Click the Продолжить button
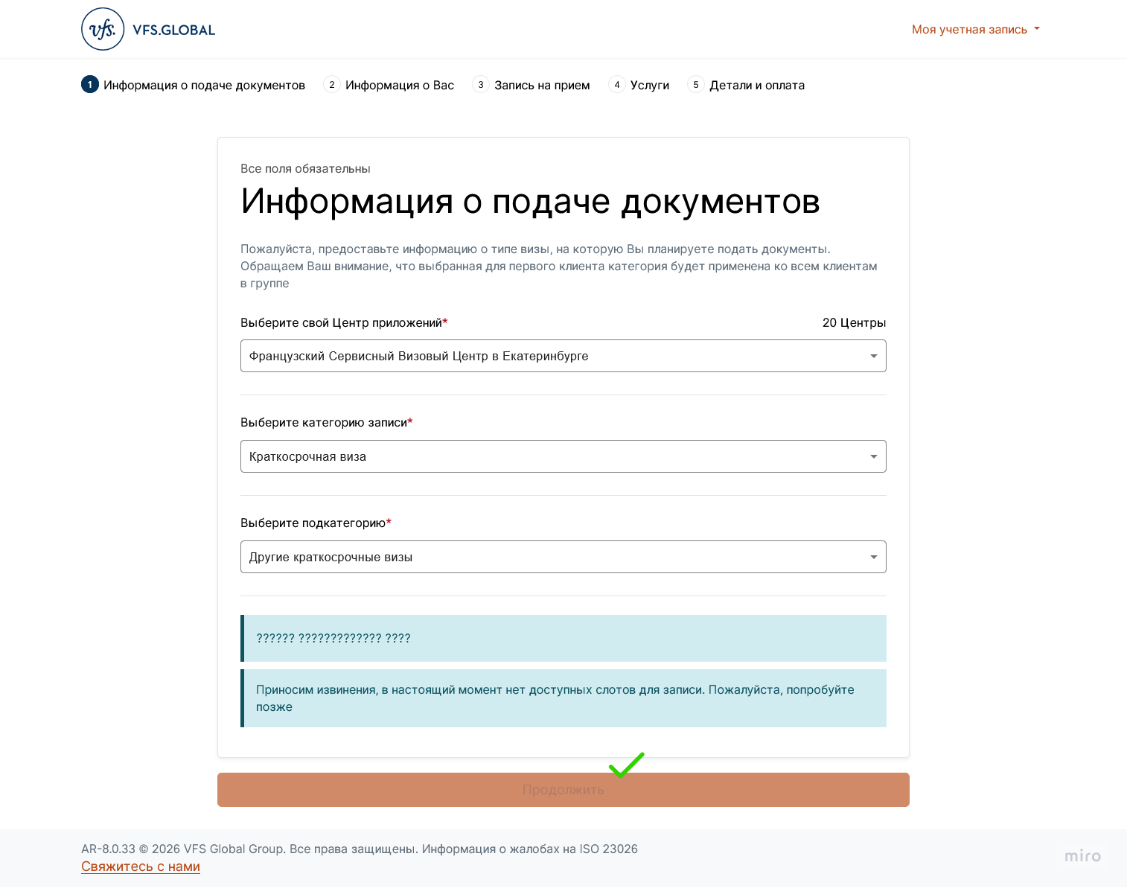Image resolution: width=1127 pixels, height=887 pixels. point(563,790)
